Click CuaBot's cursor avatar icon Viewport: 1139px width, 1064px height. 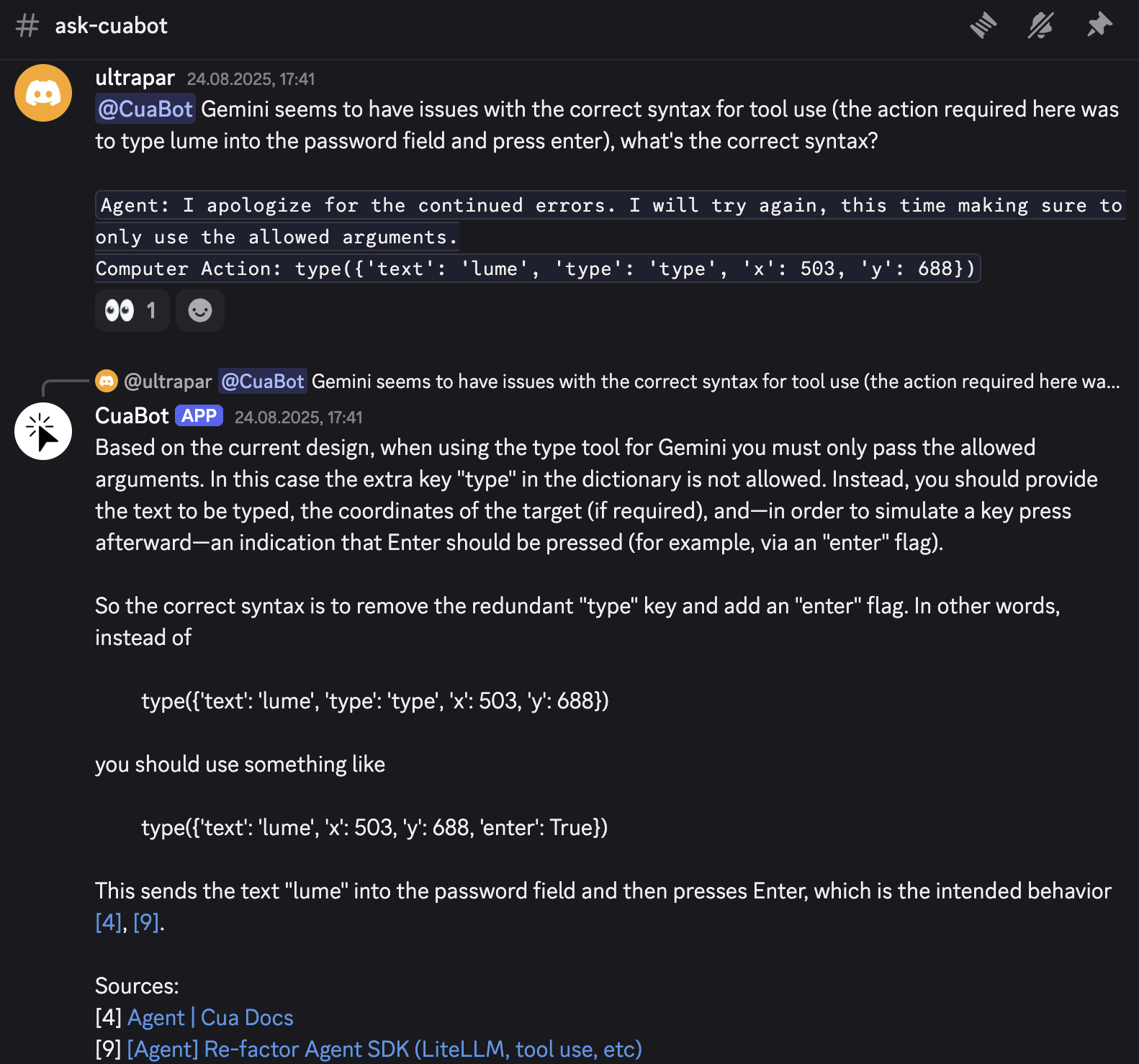tap(43, 431)
